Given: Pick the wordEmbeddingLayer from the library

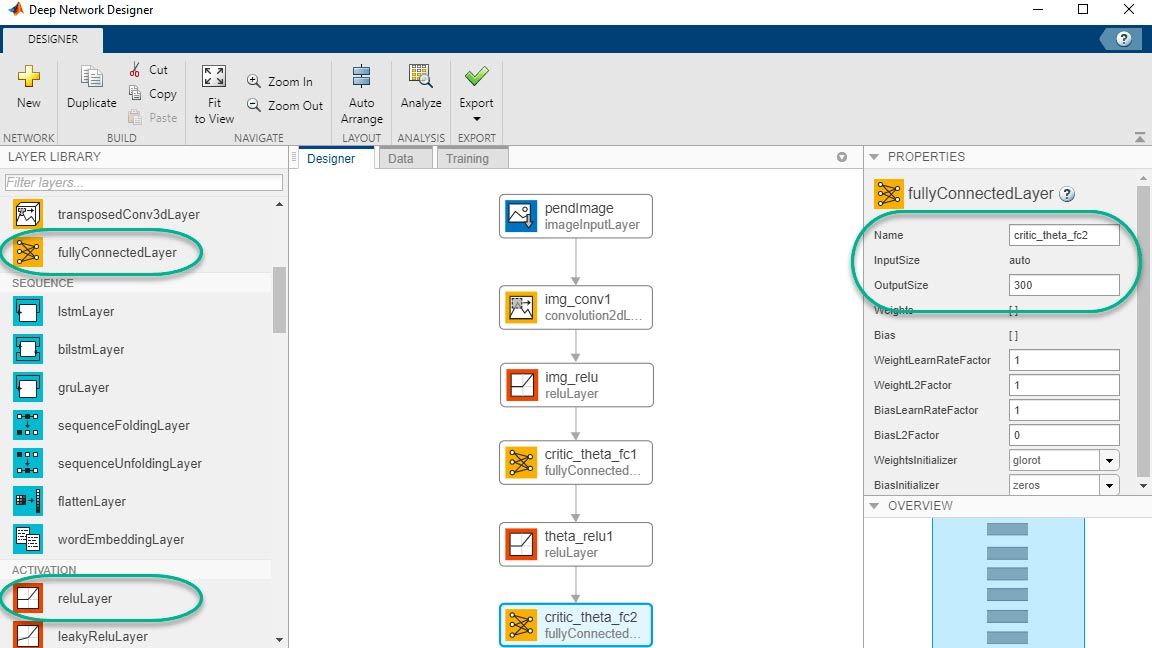Looking at the screenshot, I should pyautogui.click(x=120, y=540).
